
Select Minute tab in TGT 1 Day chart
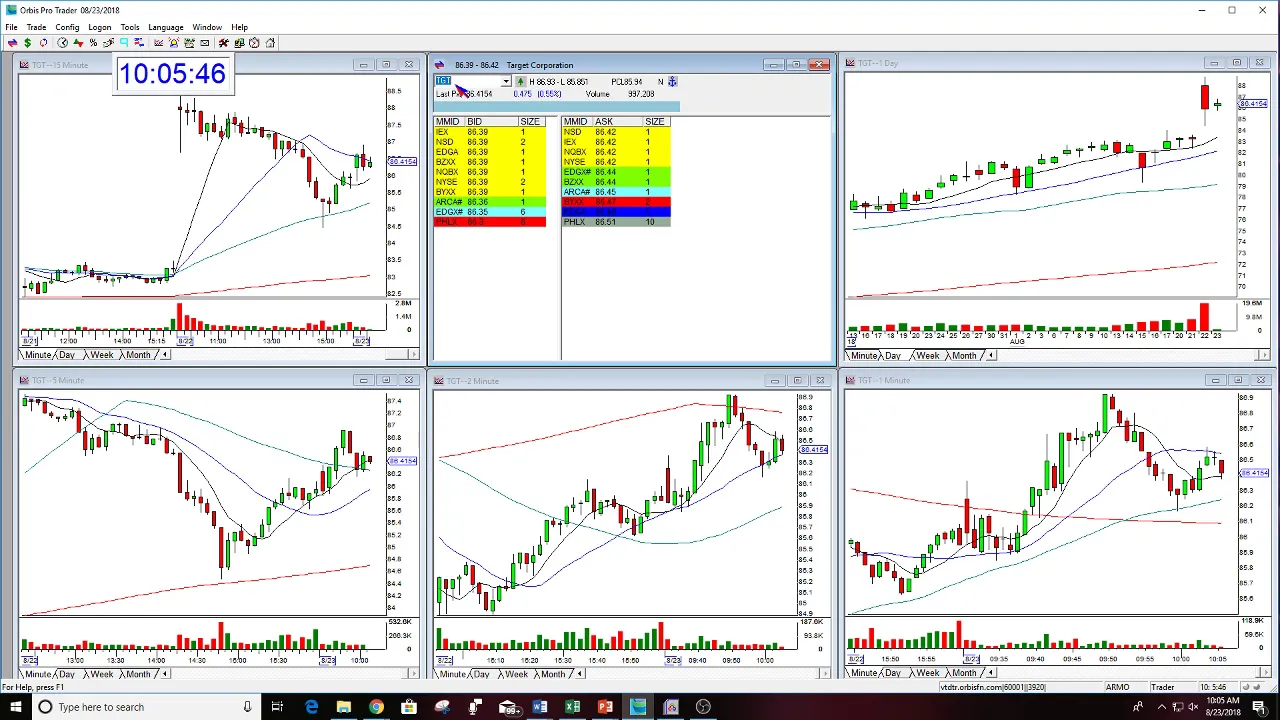point(864,356)
